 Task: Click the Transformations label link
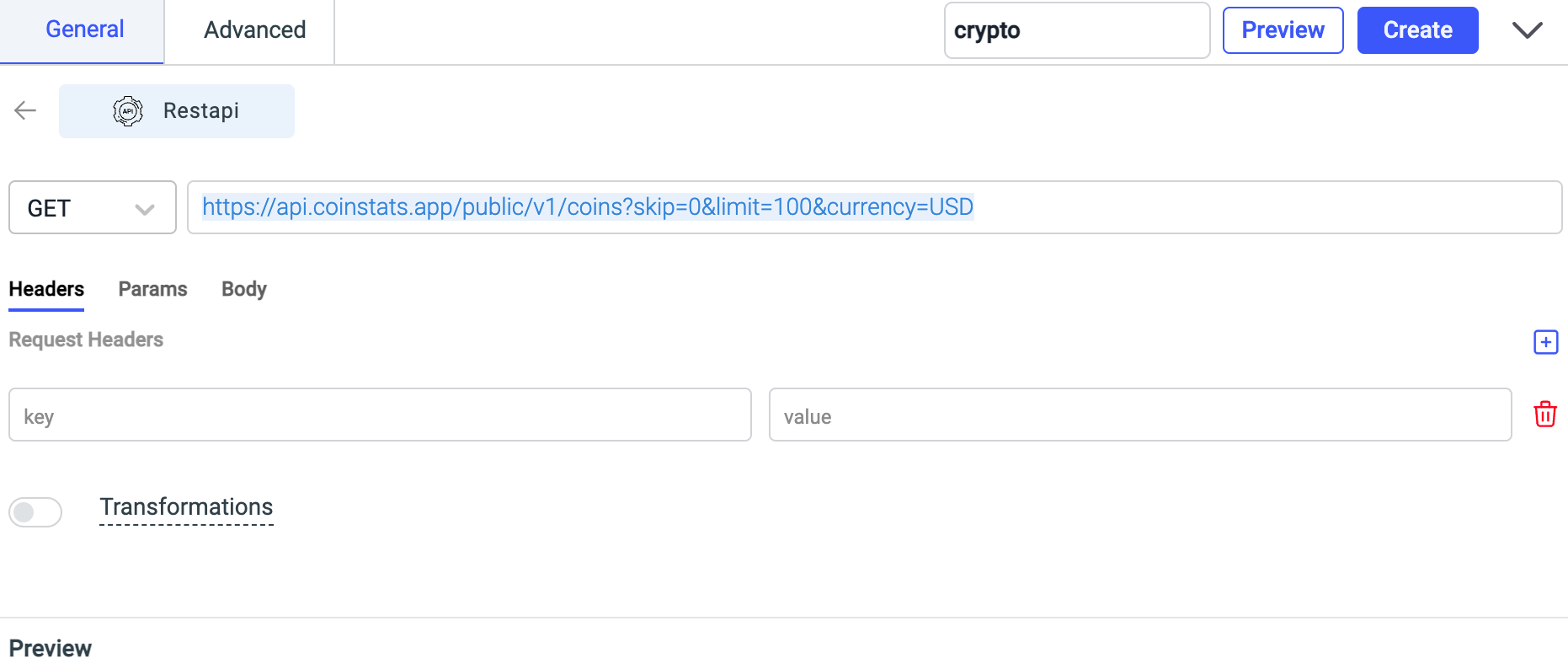click(186, 507)
